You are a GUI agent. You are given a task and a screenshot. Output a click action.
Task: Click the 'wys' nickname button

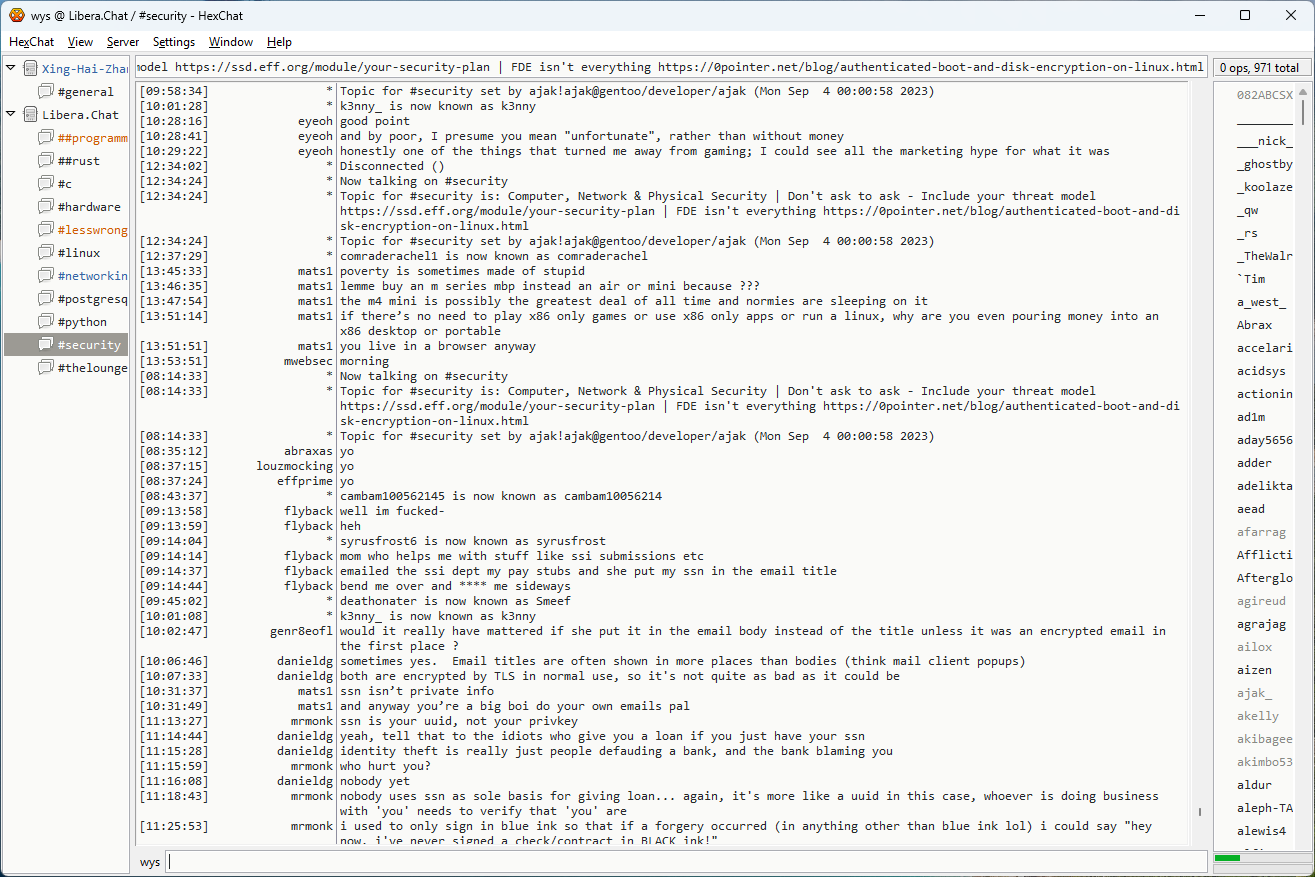[x=150, y=862]
